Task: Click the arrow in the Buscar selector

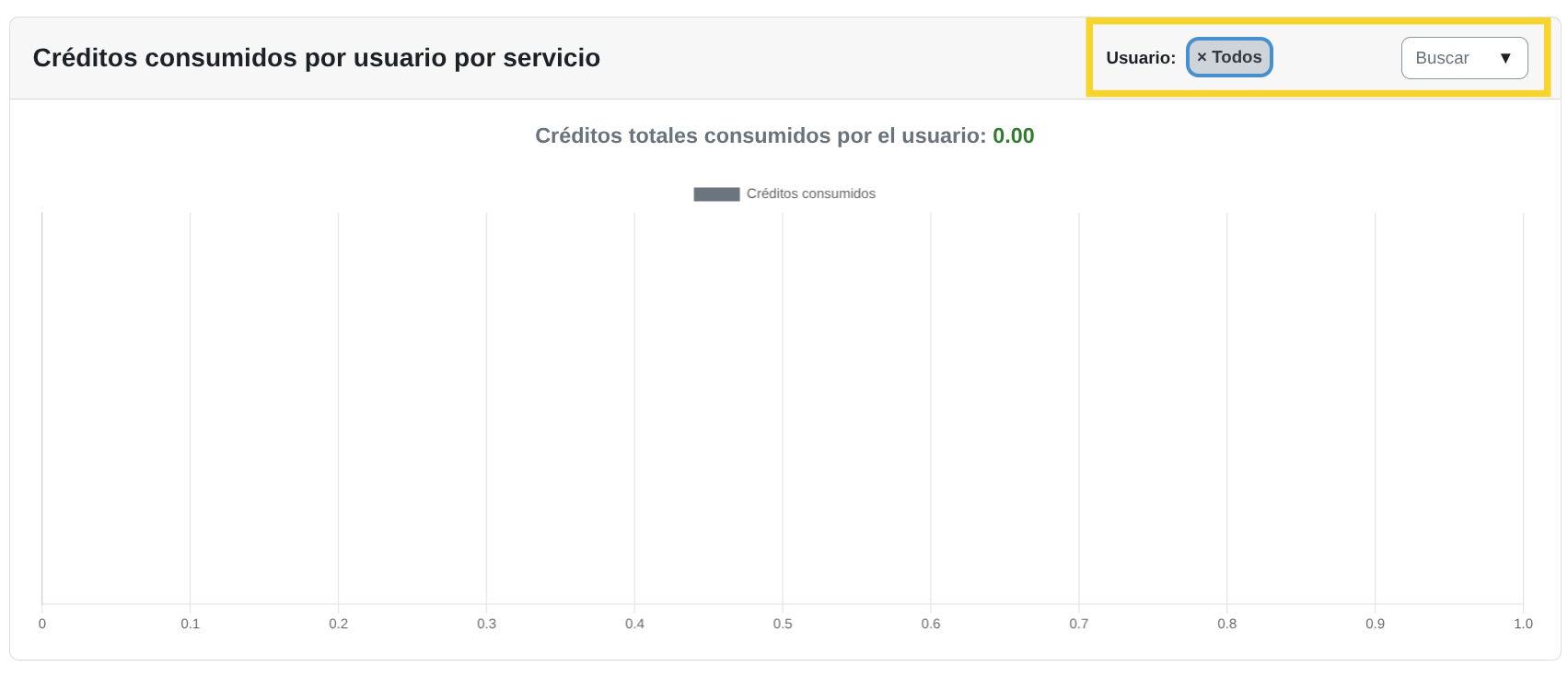Action: click(1506, 58)
